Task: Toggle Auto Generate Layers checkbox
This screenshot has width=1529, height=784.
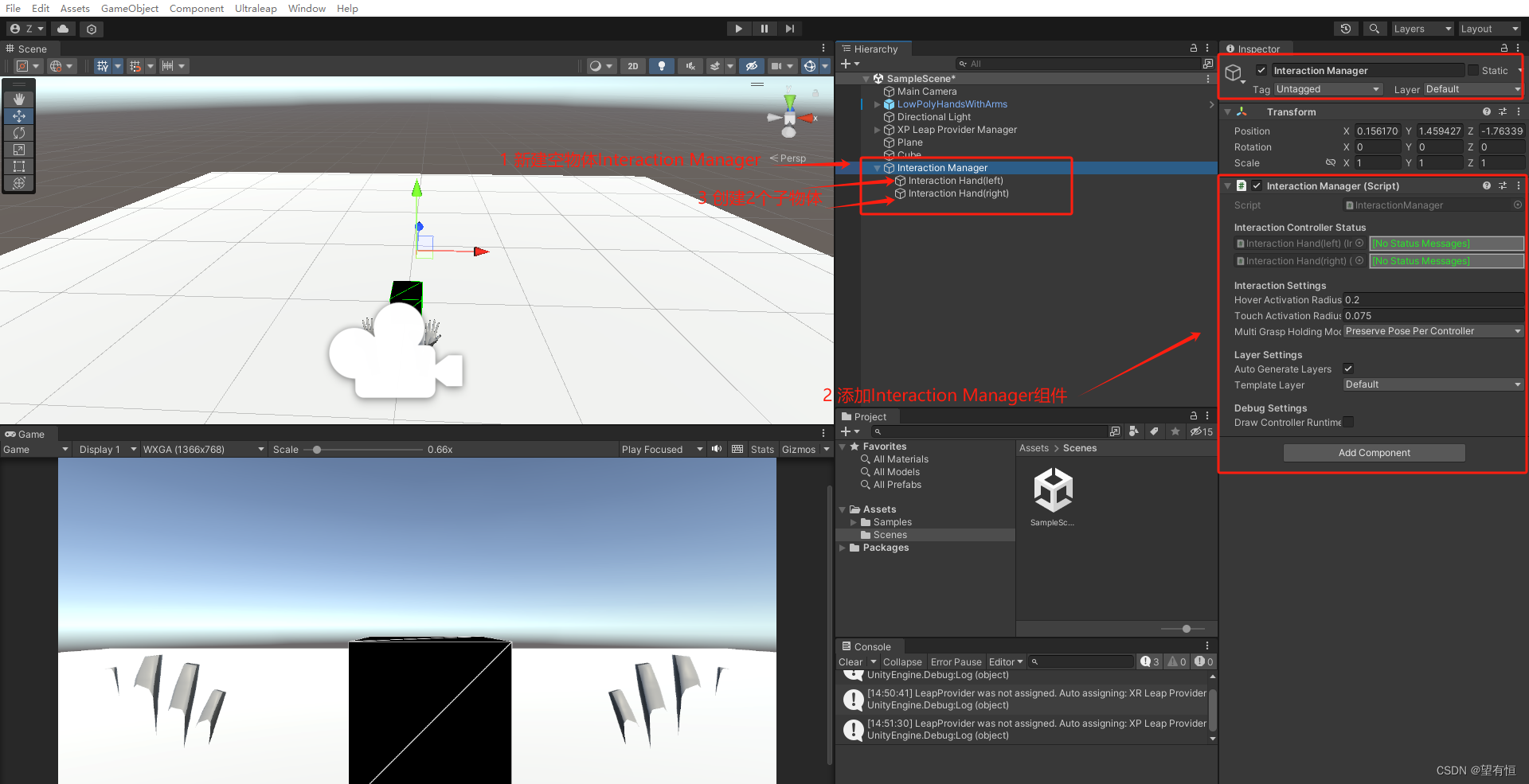Action: click(x=1348, y=369)
